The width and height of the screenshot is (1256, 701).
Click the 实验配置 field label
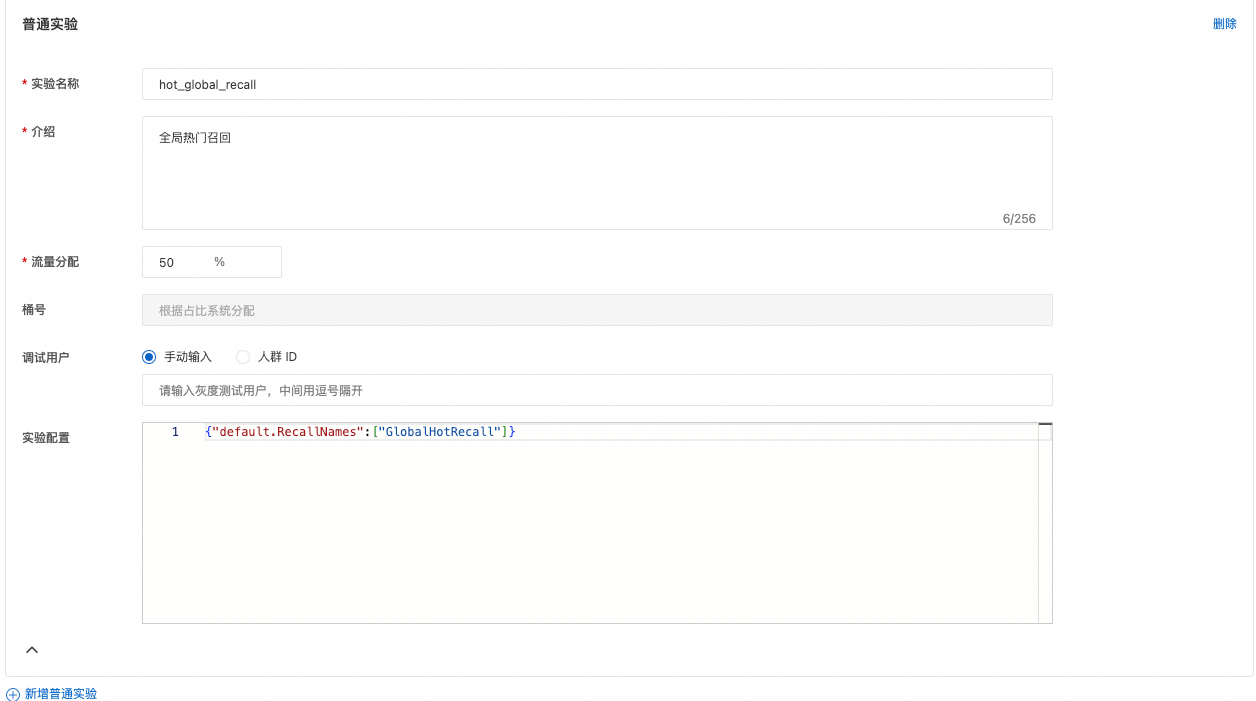click(46, 438)
